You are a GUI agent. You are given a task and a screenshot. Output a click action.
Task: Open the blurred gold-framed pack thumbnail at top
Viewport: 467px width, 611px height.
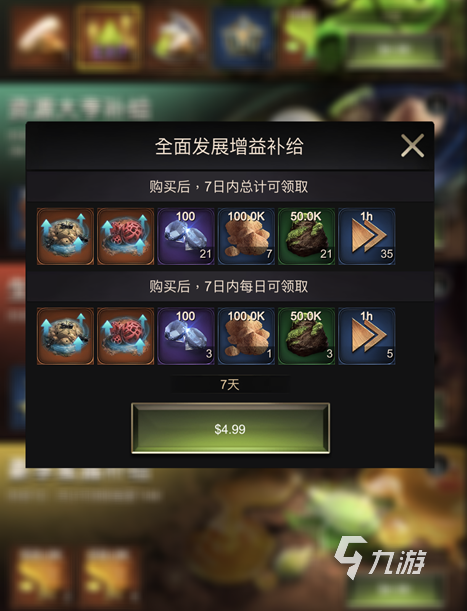pos(109,38)
